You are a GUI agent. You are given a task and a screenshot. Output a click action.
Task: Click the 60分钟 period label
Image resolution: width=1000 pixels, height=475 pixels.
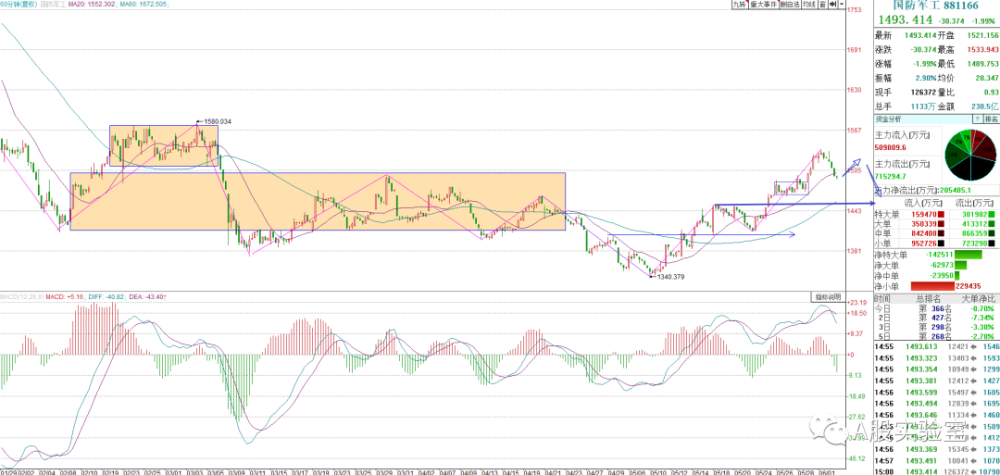pyautogui.click(x=18, y=4)
